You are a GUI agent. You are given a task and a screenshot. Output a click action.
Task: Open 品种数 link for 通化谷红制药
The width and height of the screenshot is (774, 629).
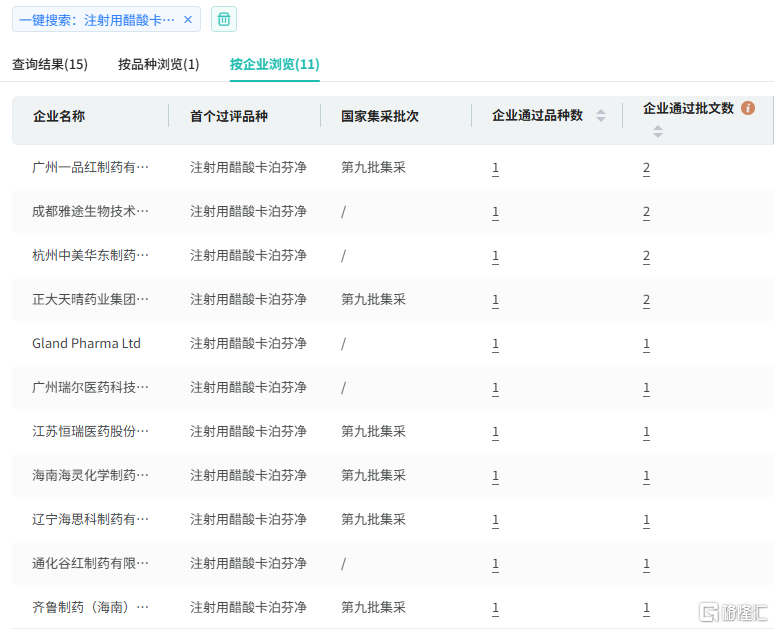[495, 563]
